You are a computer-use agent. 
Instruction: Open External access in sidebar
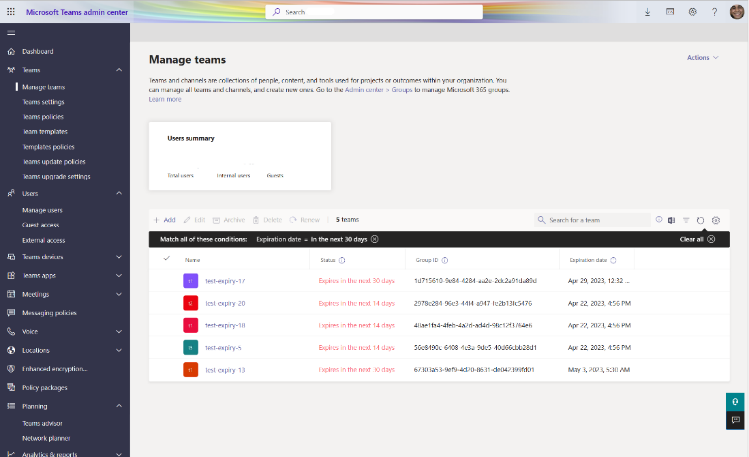point(43,240)
